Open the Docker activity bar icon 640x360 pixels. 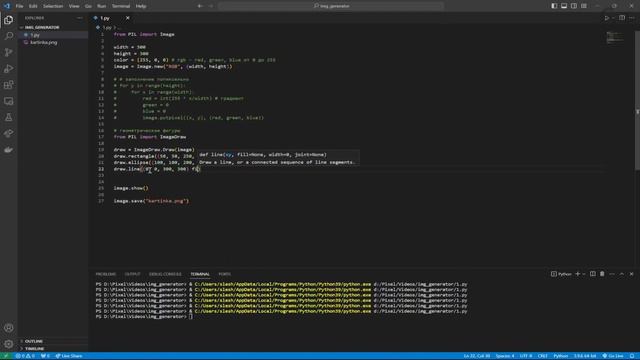coord(9,150)
